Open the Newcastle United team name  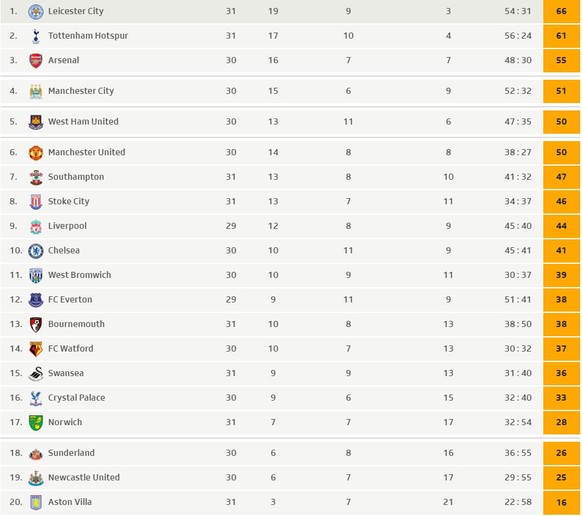(84, 477)
